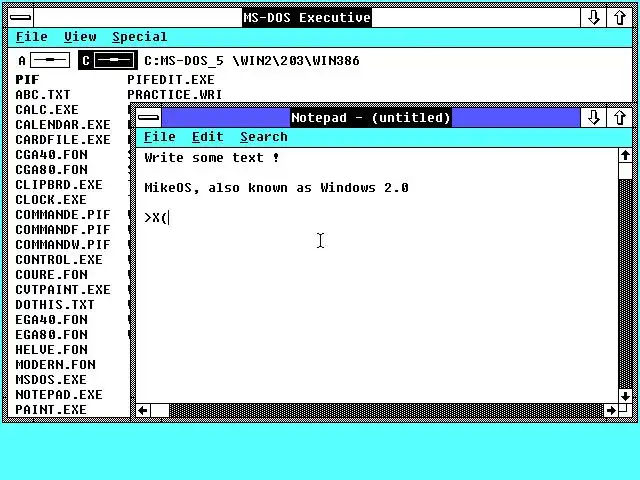This screenshot has width=640, height=480.
Task: Select EGA80.FON in file list
Action: [x=51, y=335]
